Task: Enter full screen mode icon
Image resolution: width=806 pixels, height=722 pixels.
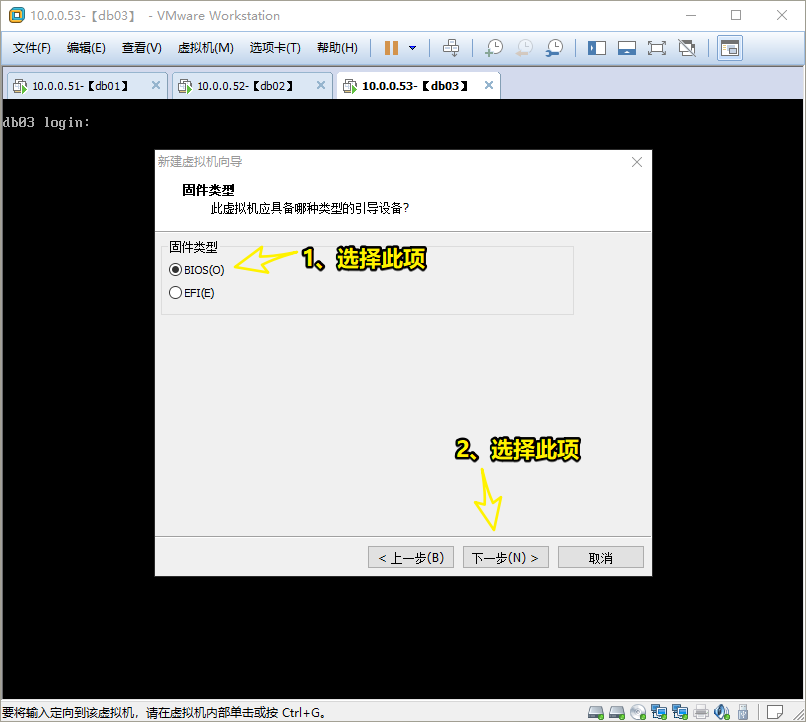Action: pyautogui.click(x=656, y=48)
